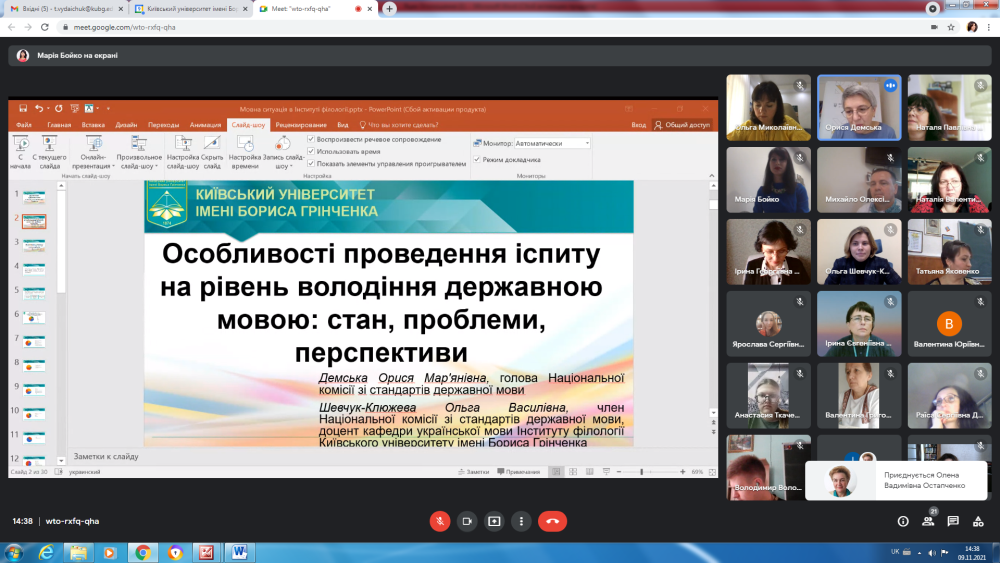Open Meet's three-dot more options menu
Screen dimensions: 1000x563
click(521, 521)
